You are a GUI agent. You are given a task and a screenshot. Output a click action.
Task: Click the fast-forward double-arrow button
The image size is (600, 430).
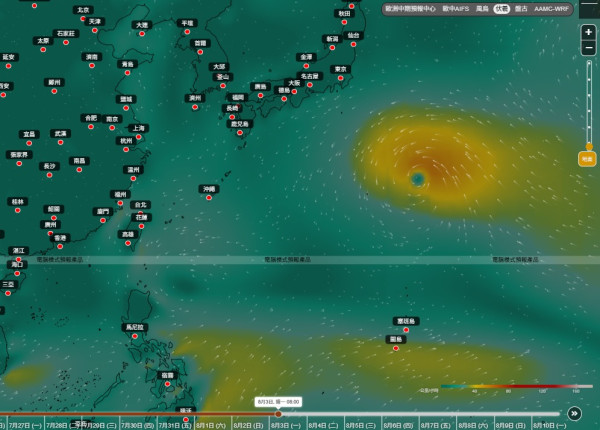coord(574,414)
